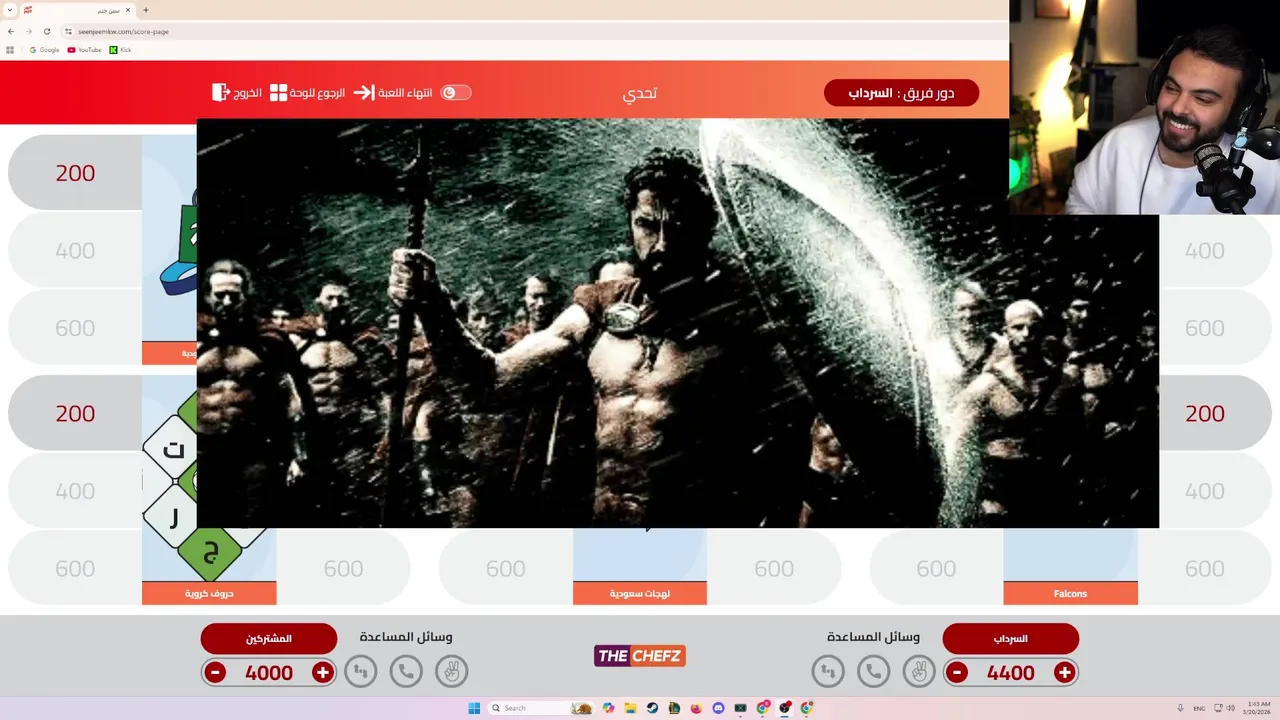Open Copilot from the taskbar
The width and height of the screenshot is (1280, 720).
click(x=608, y=708)
